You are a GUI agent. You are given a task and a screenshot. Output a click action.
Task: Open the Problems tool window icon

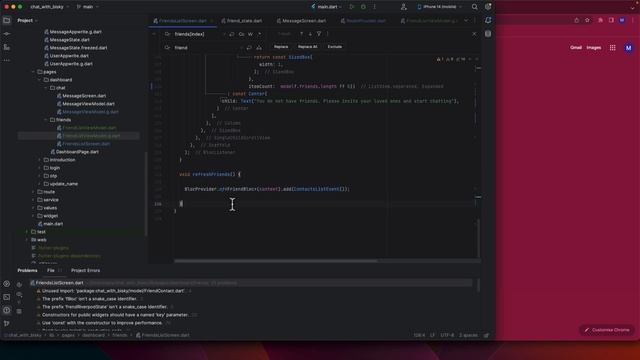7,310
